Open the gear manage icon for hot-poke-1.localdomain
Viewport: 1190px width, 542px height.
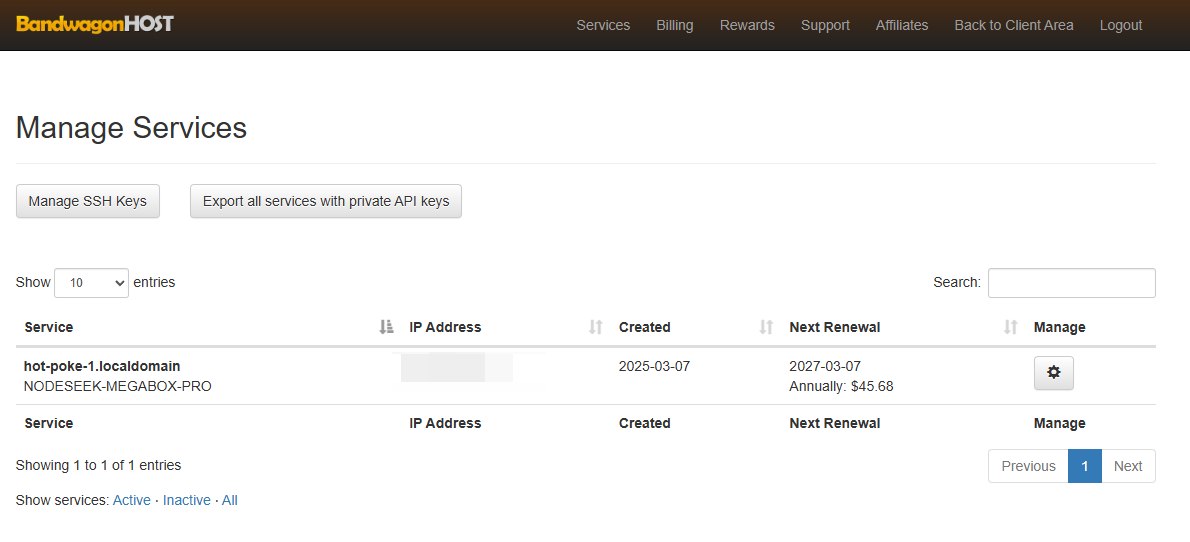click(1053, 373)
